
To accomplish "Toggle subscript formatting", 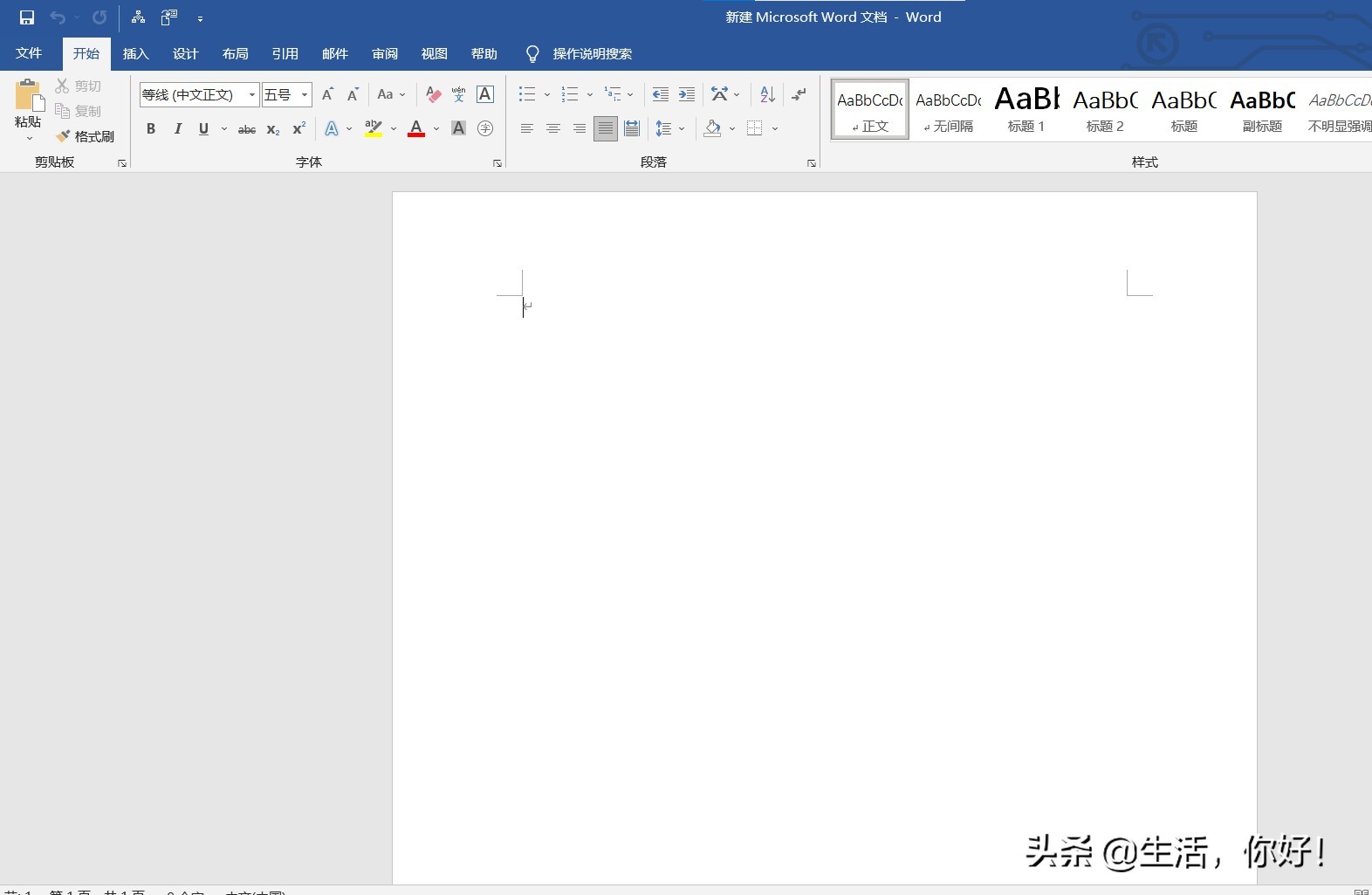I will (x=273, y=129).
